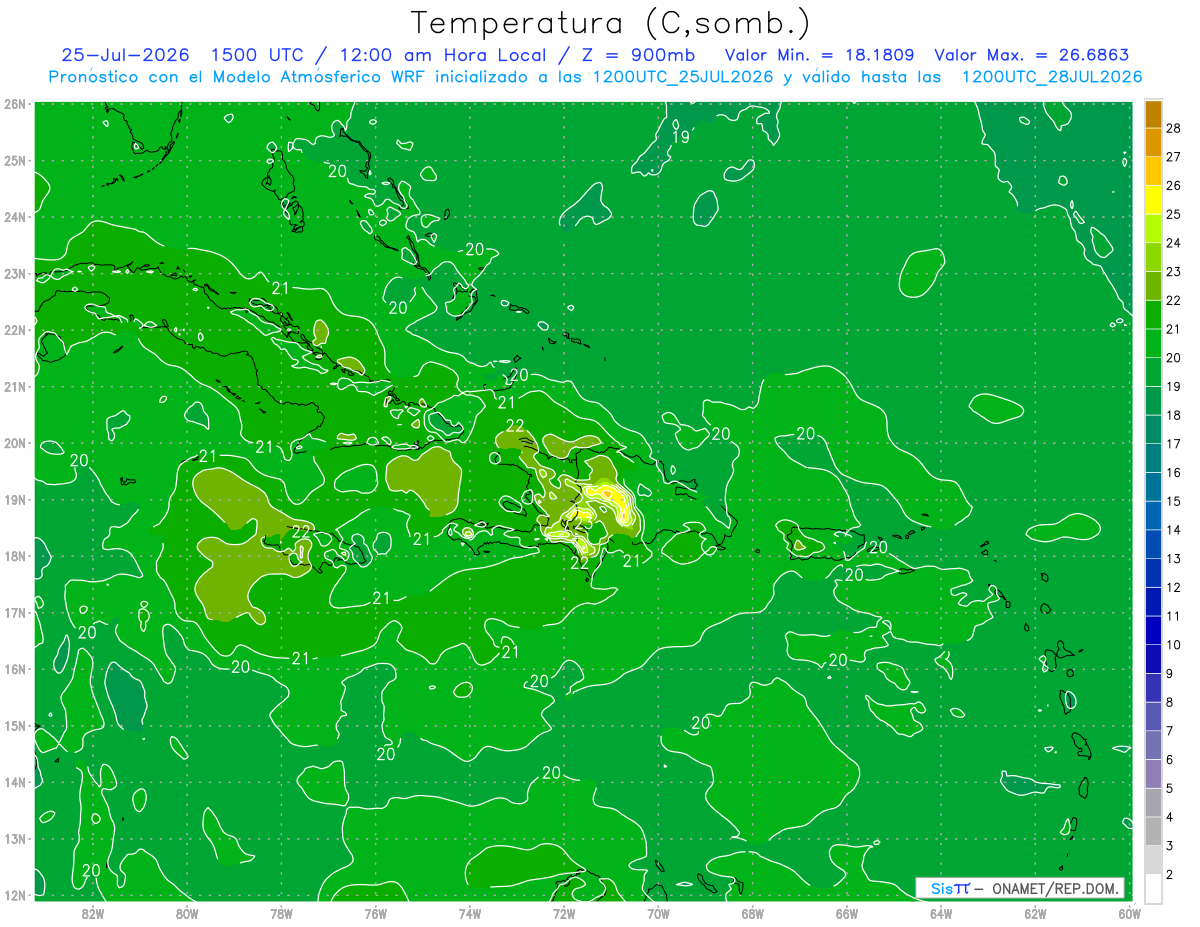This screenshot has height=927, width=1200.
Task: Click latitude axis label 18N
Action: click(x=15, y=556)
